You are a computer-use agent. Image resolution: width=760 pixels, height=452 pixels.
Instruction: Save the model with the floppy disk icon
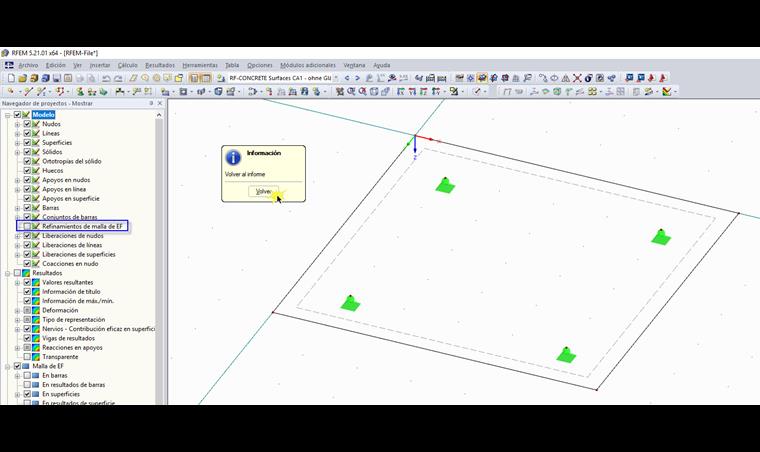tap(57, 78)
